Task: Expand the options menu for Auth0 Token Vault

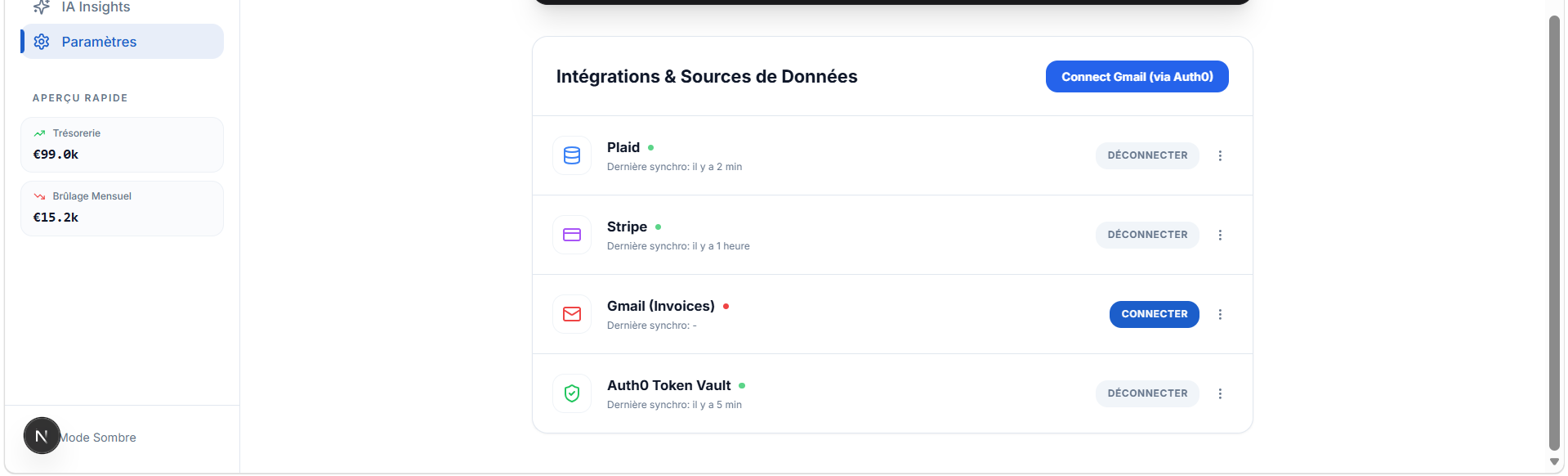Action: 1220,393
